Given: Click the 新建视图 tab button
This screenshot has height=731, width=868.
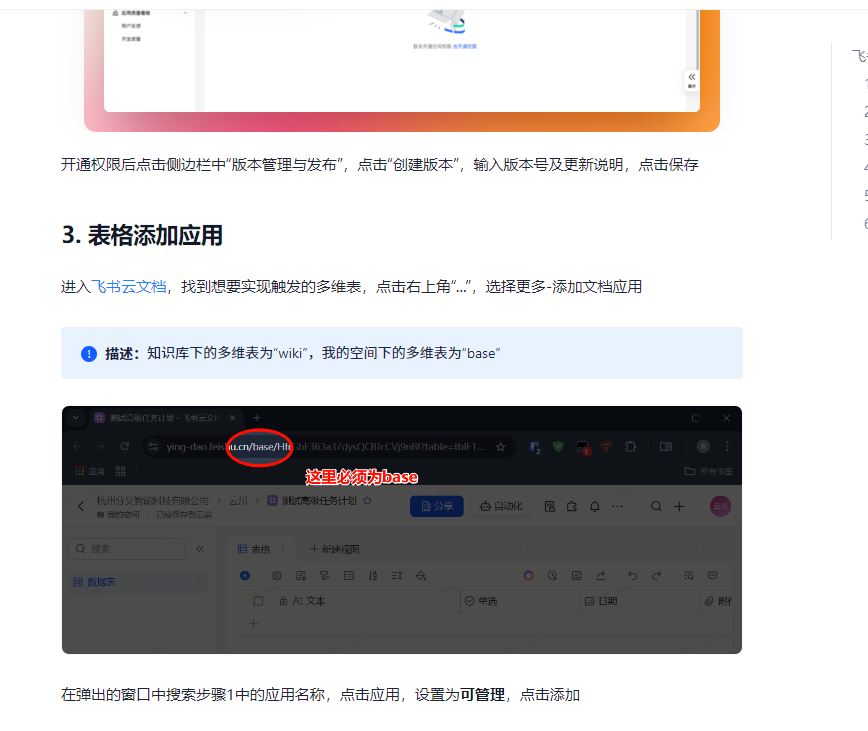Looking at the screenshot, I should pos(334,549).
